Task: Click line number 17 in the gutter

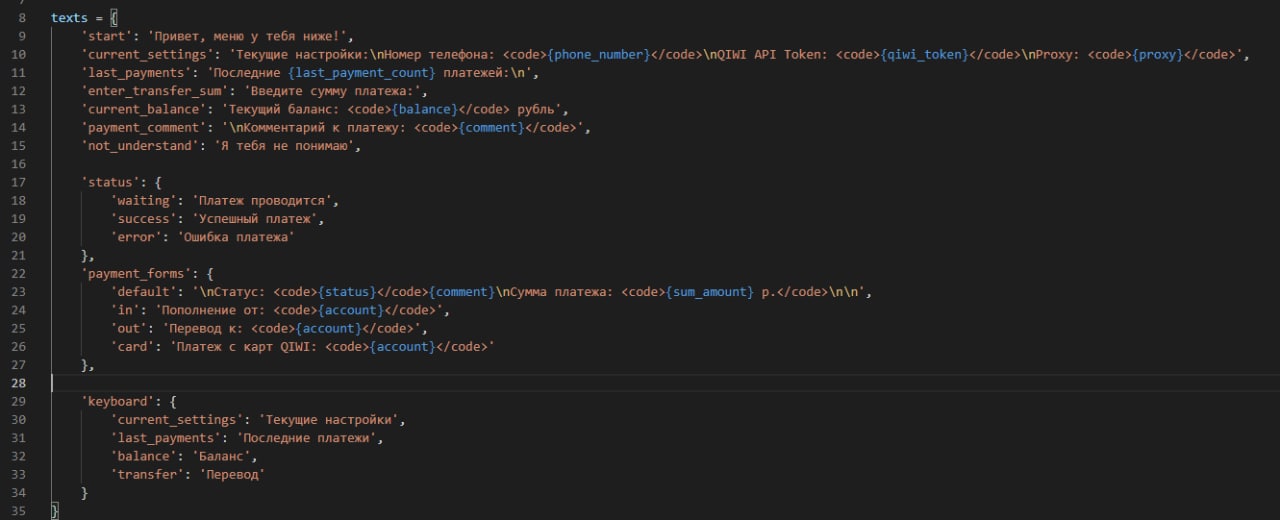Action: (x=19, y=182)
